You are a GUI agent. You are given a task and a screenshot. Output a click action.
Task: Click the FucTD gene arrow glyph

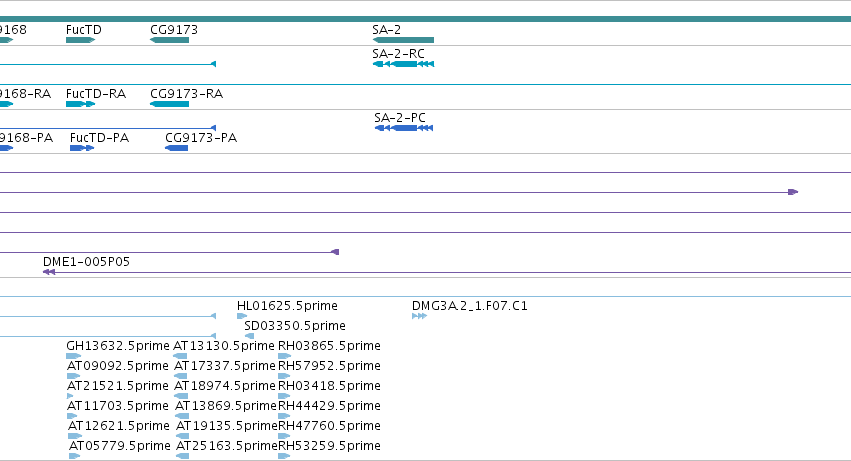(x=80, y=40)
